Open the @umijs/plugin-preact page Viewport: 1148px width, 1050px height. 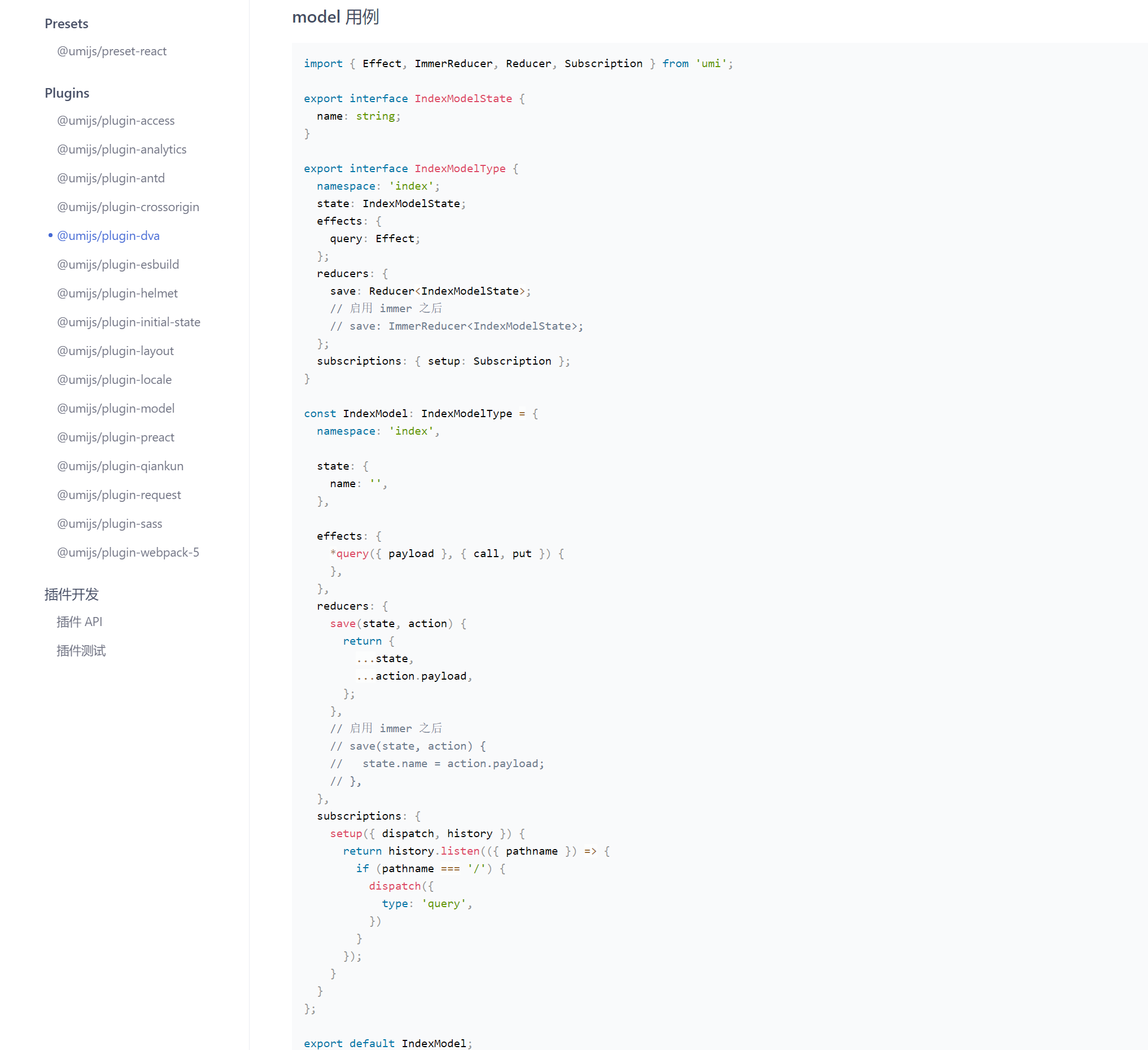pos(116,438)
